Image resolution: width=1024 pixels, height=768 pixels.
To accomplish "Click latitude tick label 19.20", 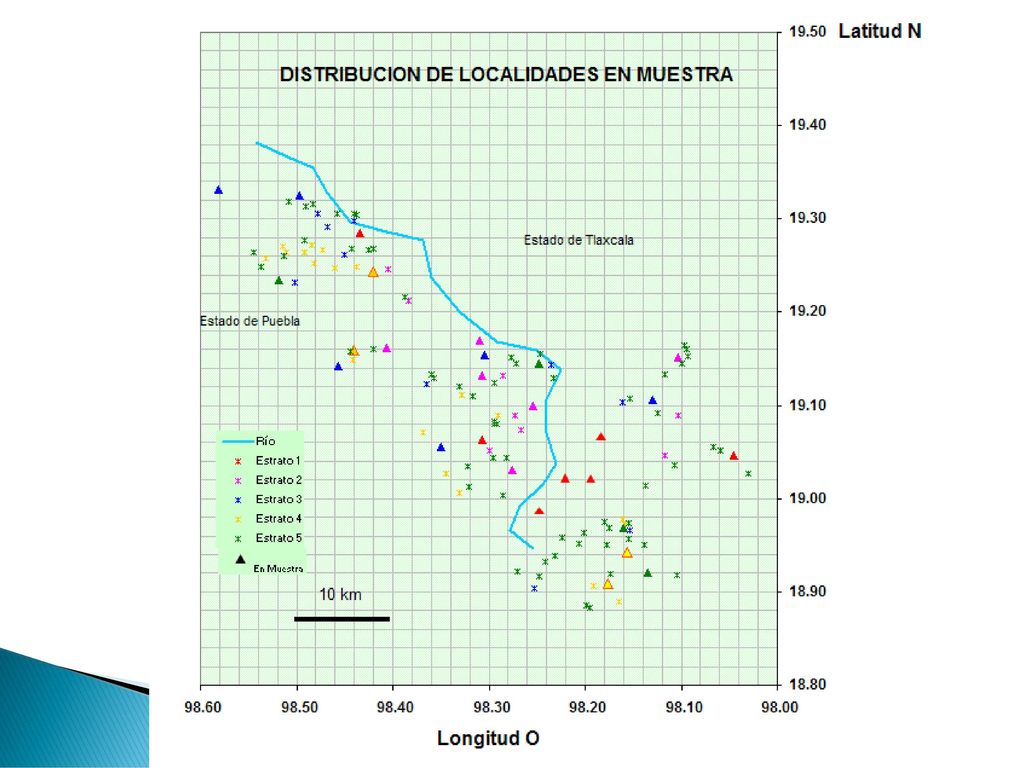I will [808, 311].
